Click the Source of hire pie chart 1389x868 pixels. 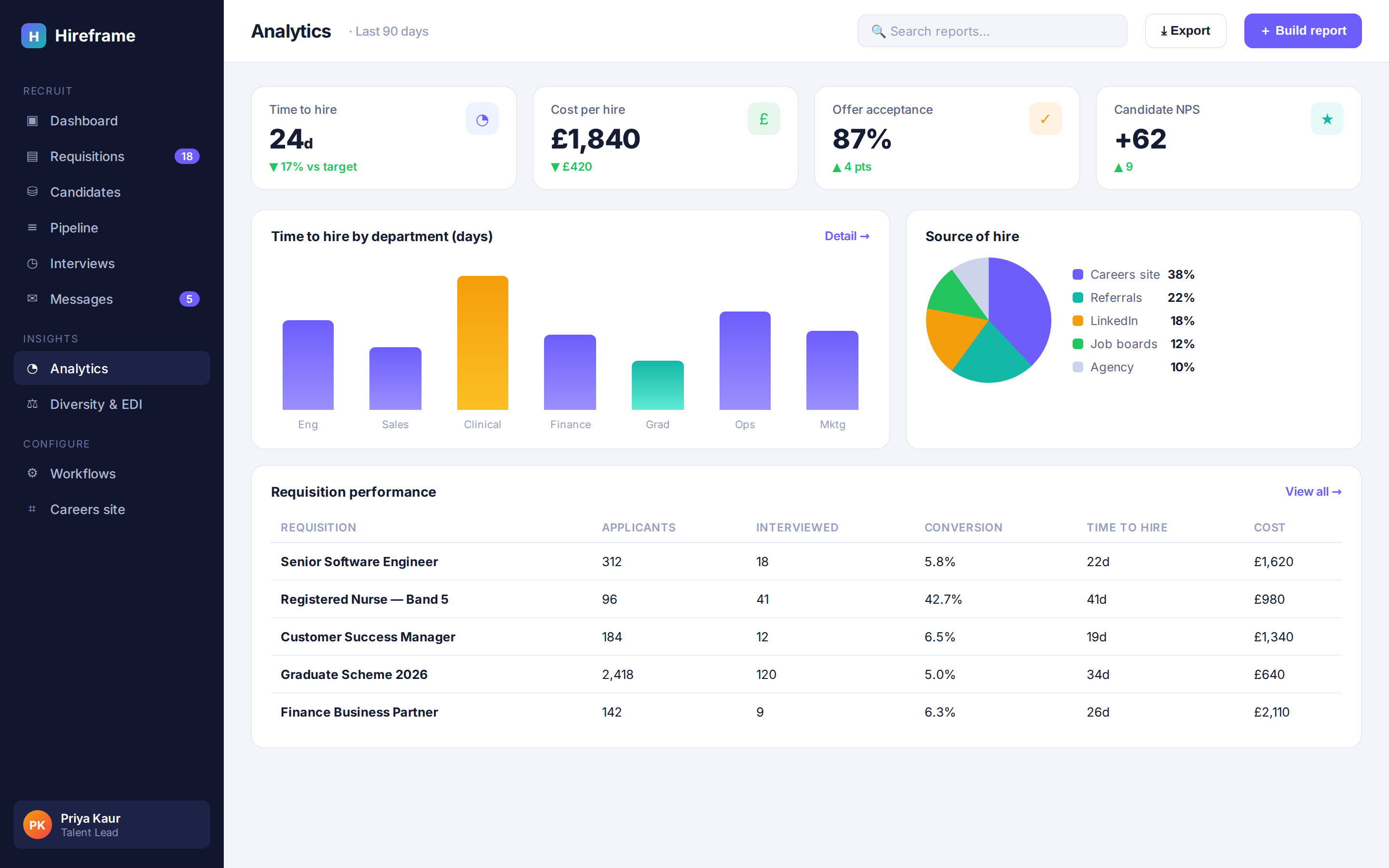tap(988, 320)
